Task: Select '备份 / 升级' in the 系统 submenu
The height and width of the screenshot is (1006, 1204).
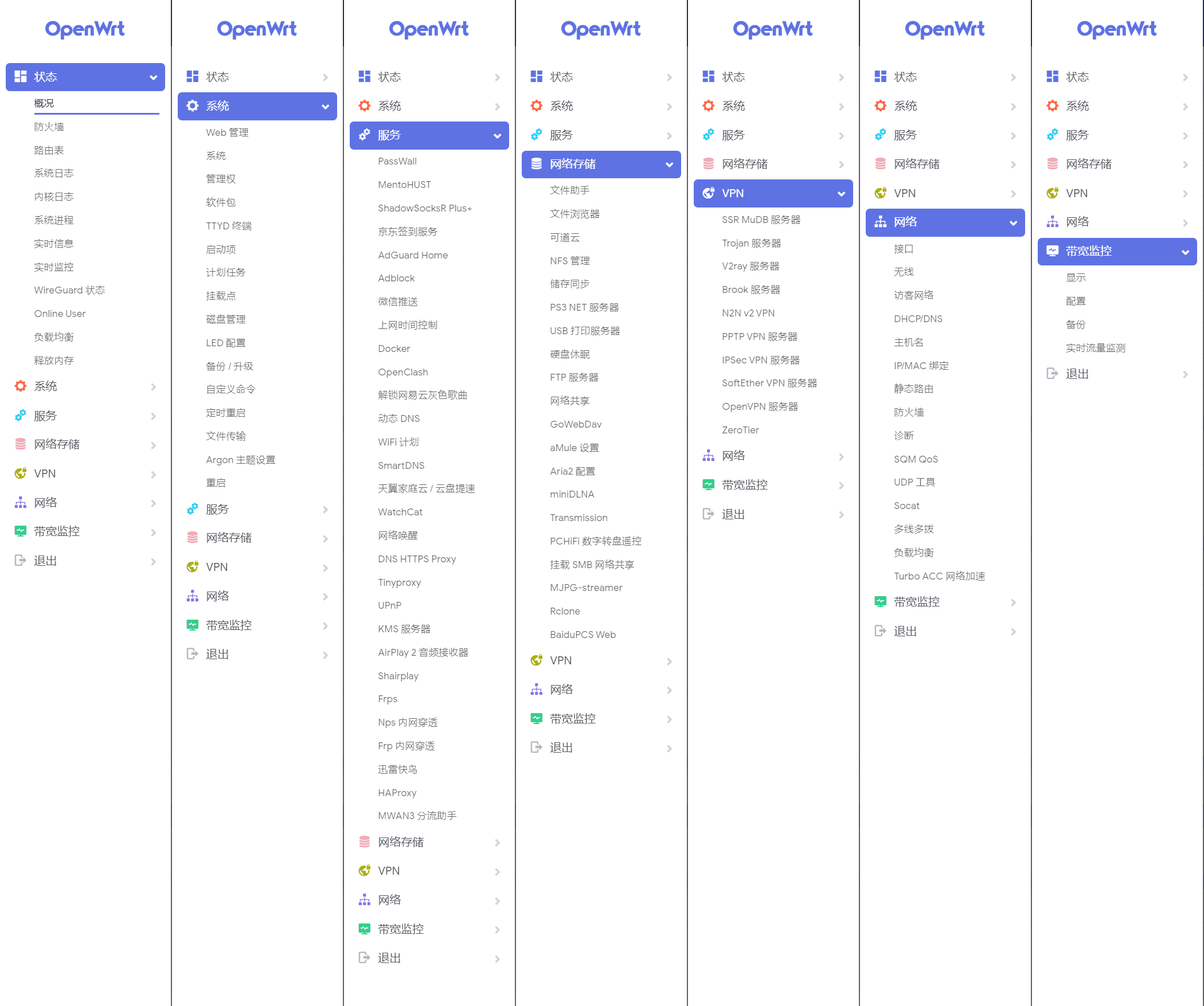Action: (x=229, y=366)
